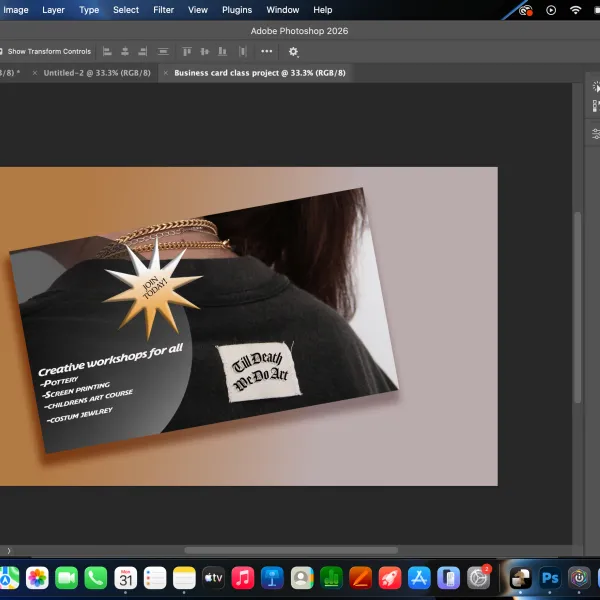This screenshot has width=600, height=600.
Task: Close the Business card class project tab
Action: pyautogui.click(x=166, y=73)
